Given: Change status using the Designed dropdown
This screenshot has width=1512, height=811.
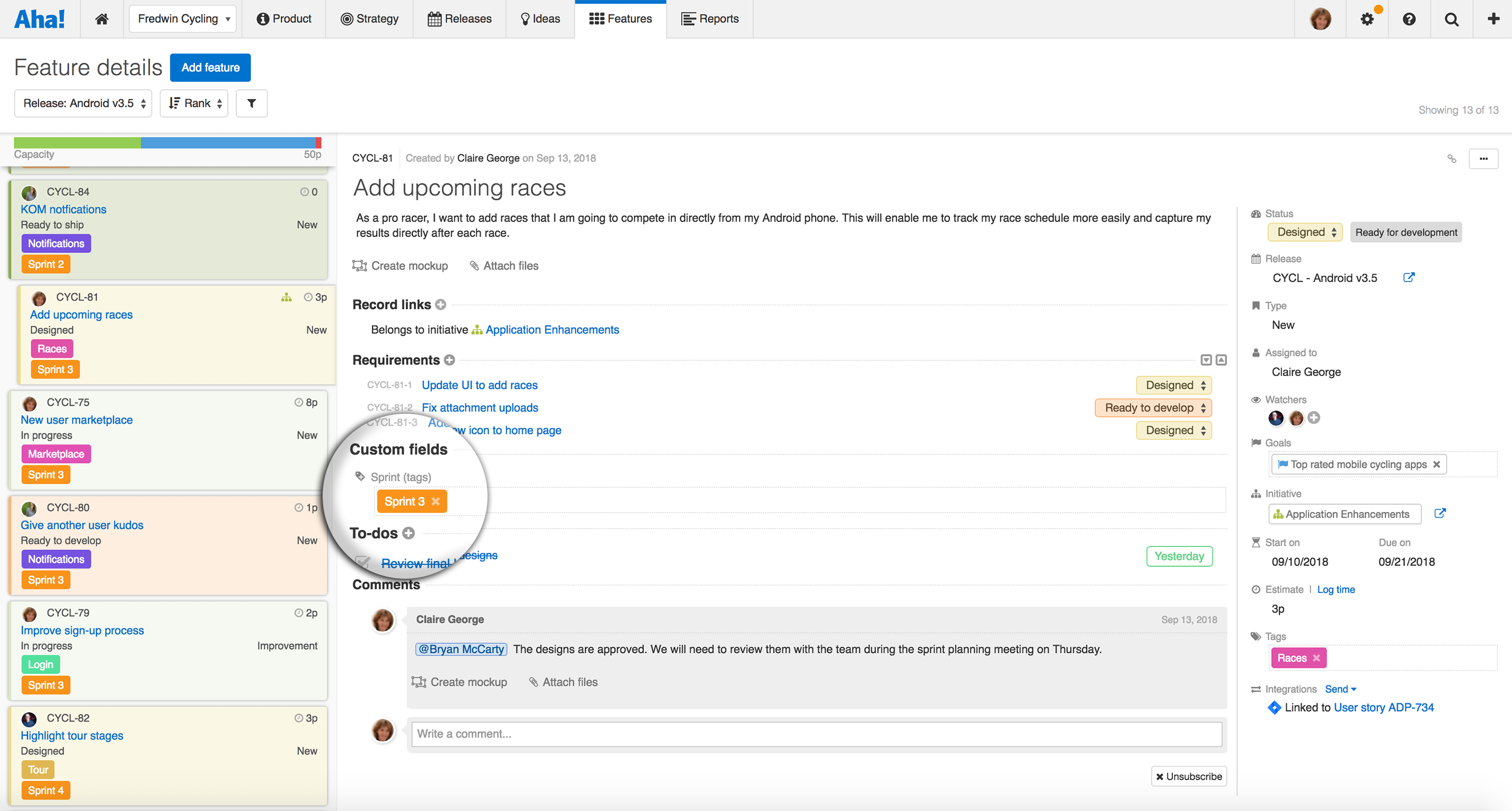Looking at the screenshot, I should 1304,232.
